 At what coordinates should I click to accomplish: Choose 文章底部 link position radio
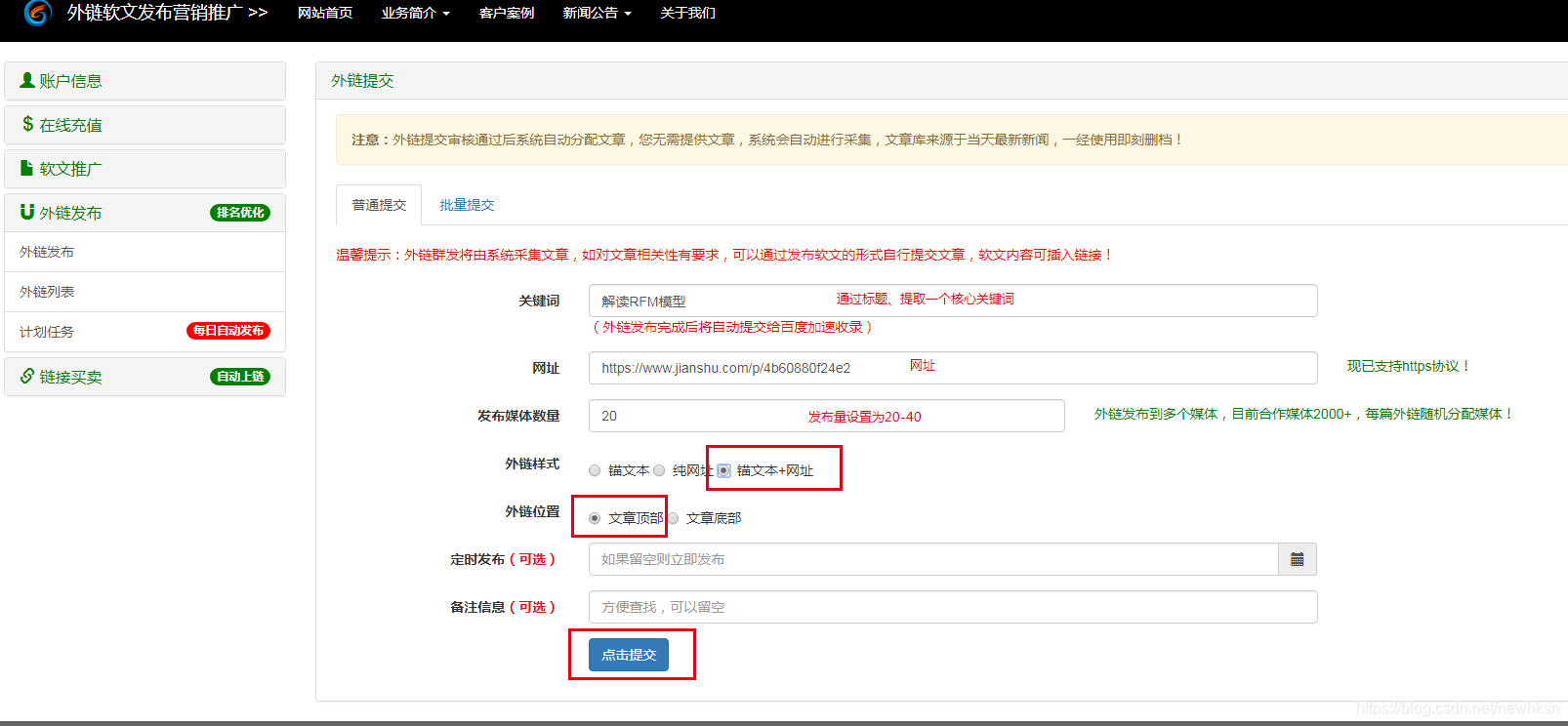(x=673, y=518)
